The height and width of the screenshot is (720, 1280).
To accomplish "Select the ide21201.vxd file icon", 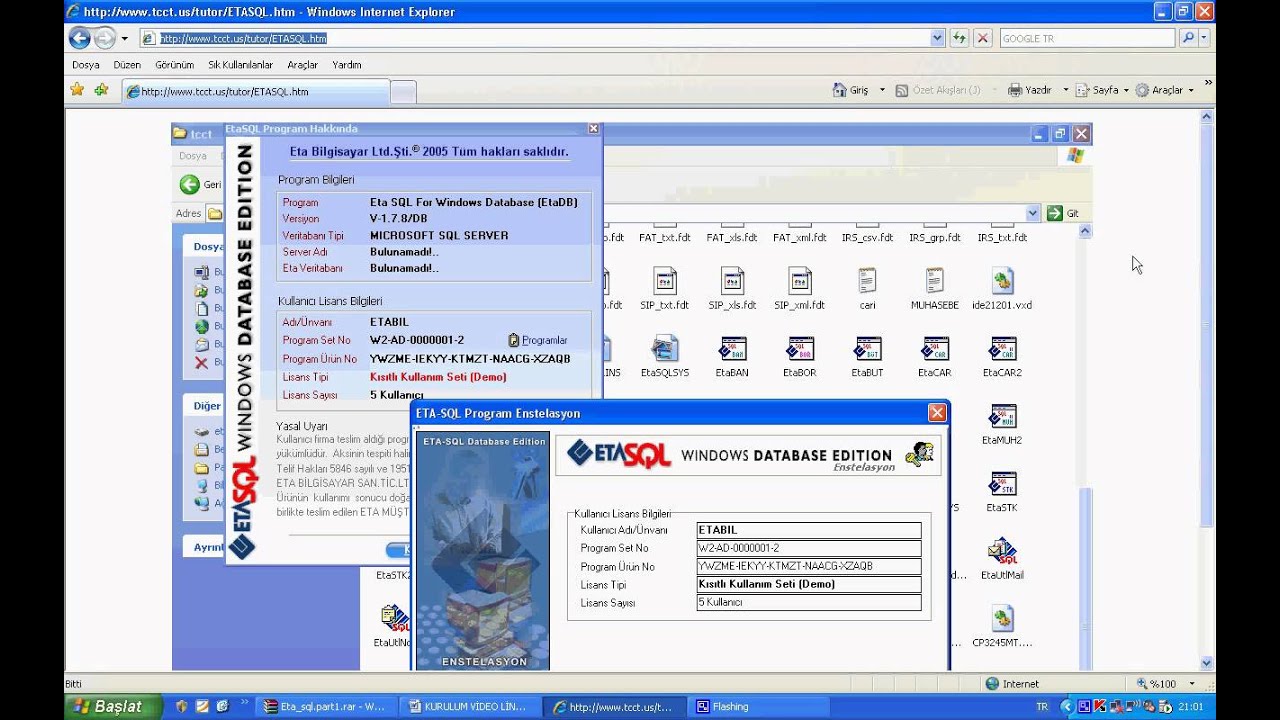I will pyautogui.click(x=1002, y=281).
